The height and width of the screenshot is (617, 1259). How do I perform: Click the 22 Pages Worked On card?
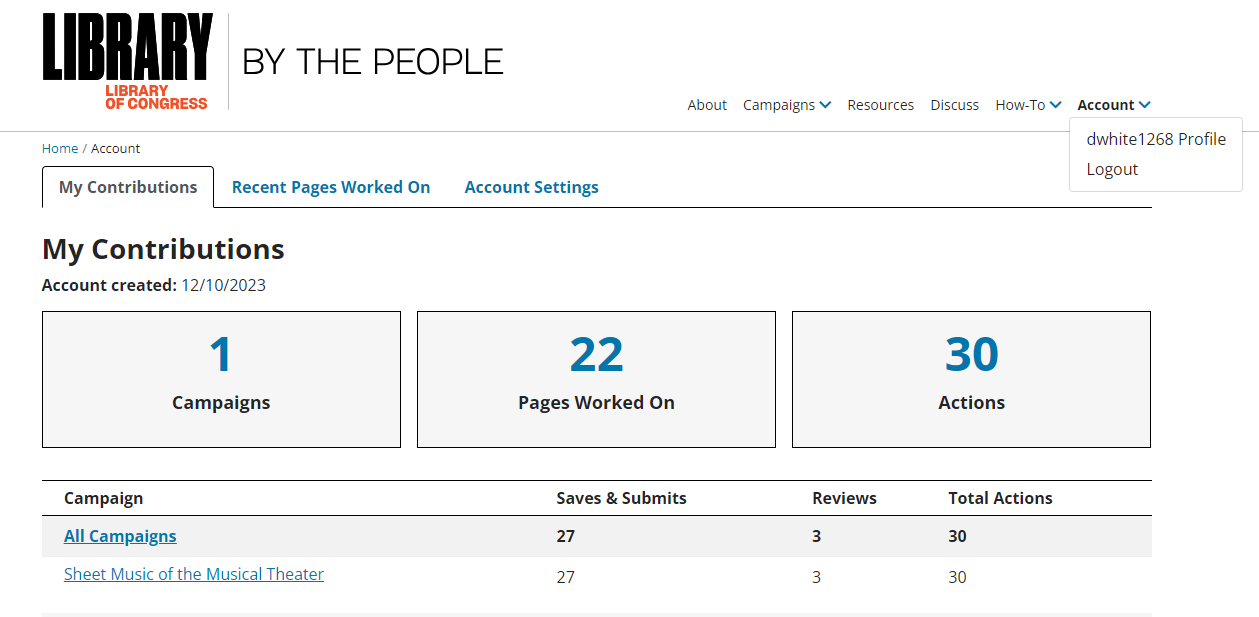coord(596,379)
